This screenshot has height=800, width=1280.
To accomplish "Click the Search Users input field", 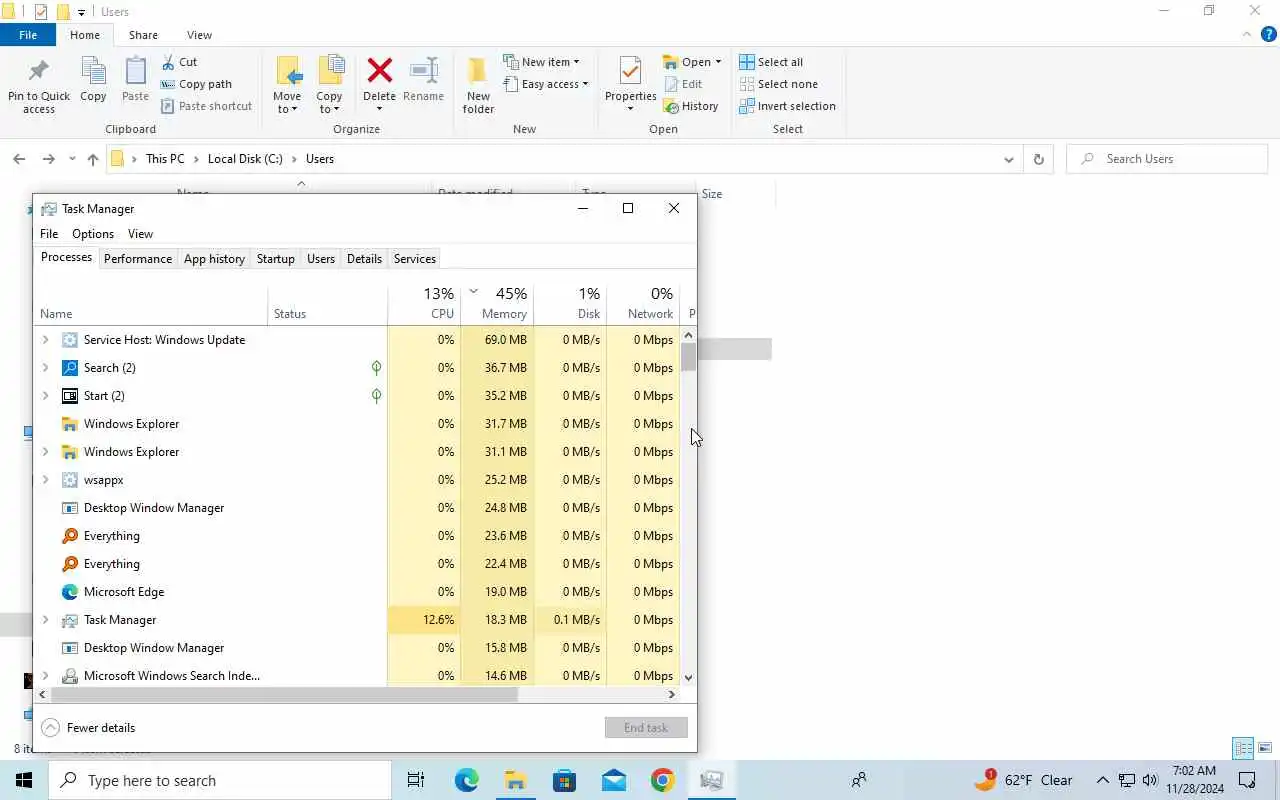I will [x=1167, y=159].
